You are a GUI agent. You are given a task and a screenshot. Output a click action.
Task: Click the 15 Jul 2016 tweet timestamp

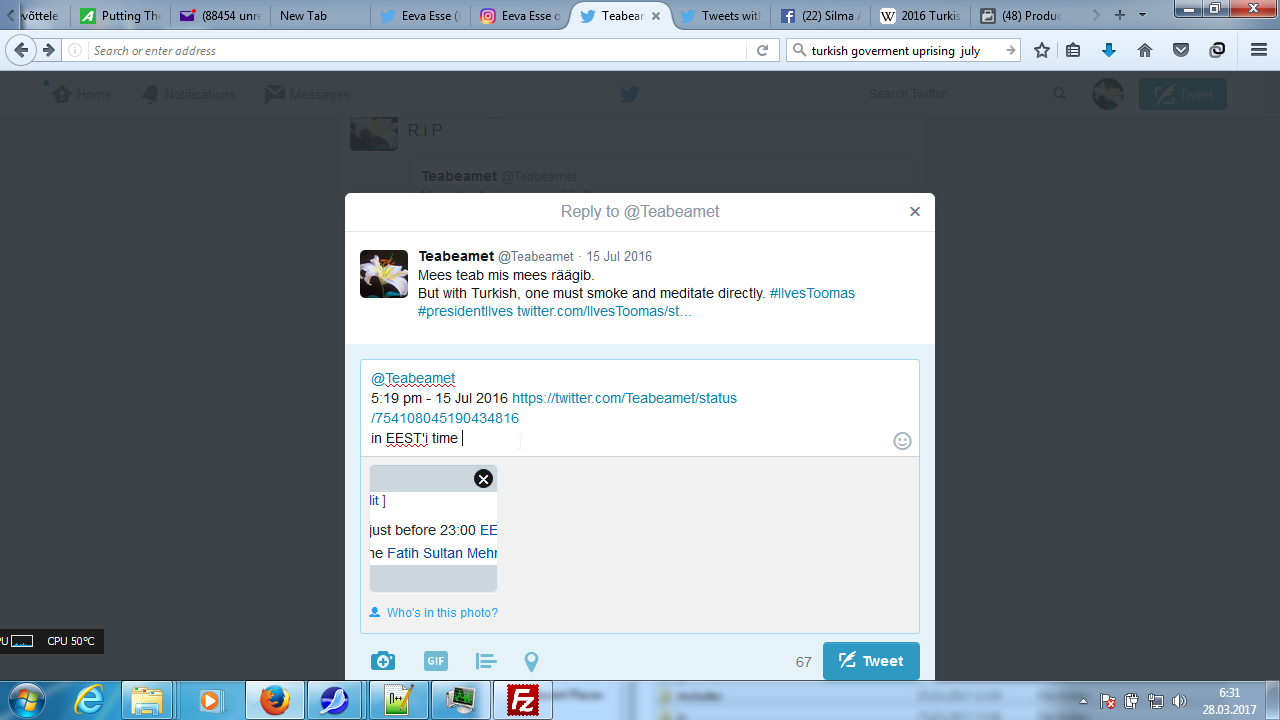(x=619, y=257)
